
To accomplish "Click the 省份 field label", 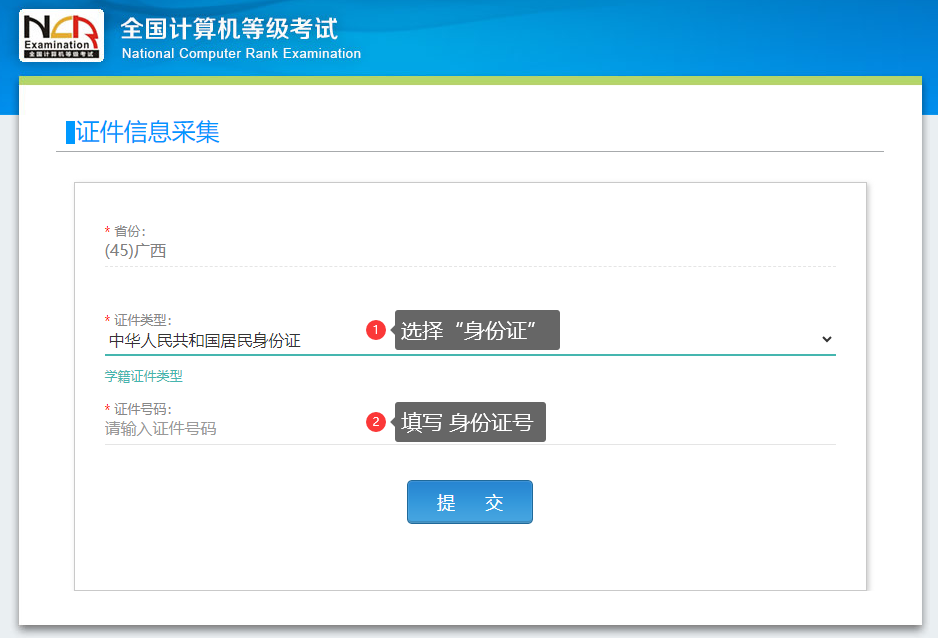I will click(129, 231).
